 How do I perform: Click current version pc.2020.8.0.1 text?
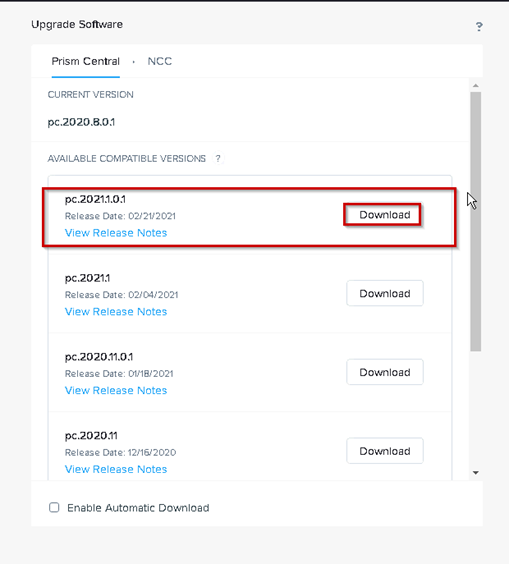point(81,122)
